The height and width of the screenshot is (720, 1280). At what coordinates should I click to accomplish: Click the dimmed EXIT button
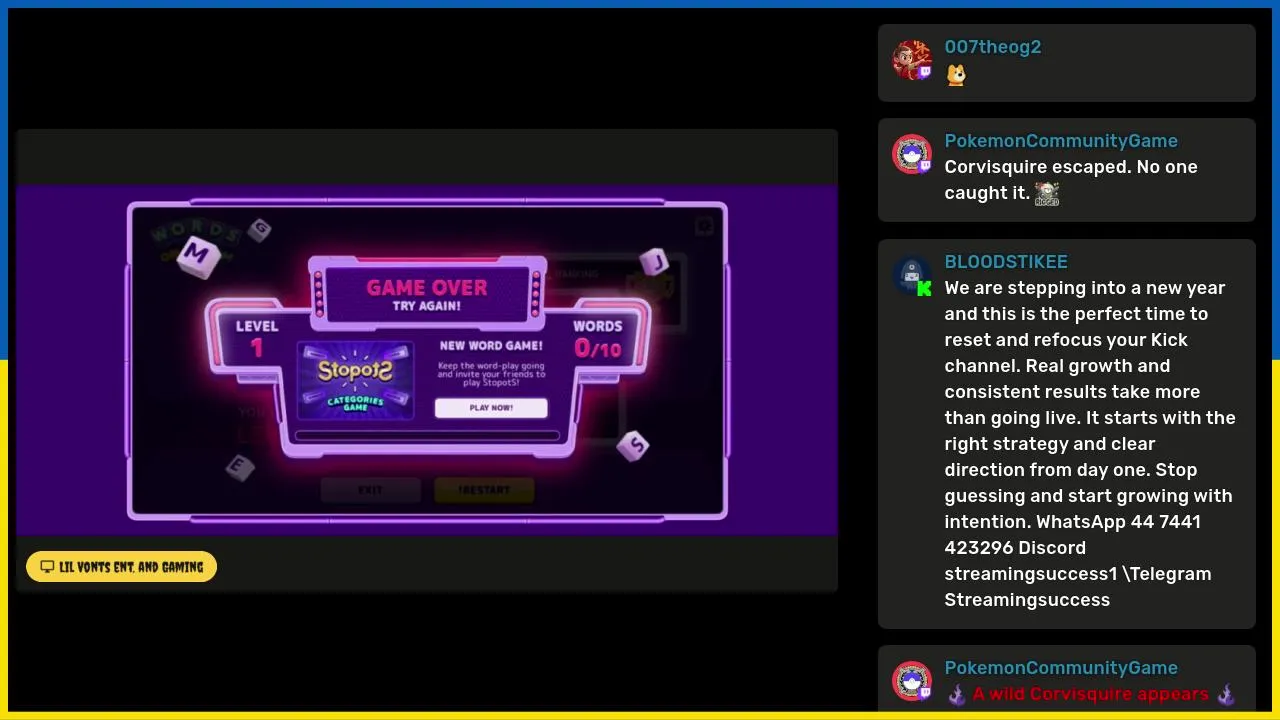pyautogui.click(x=370, y=490)
